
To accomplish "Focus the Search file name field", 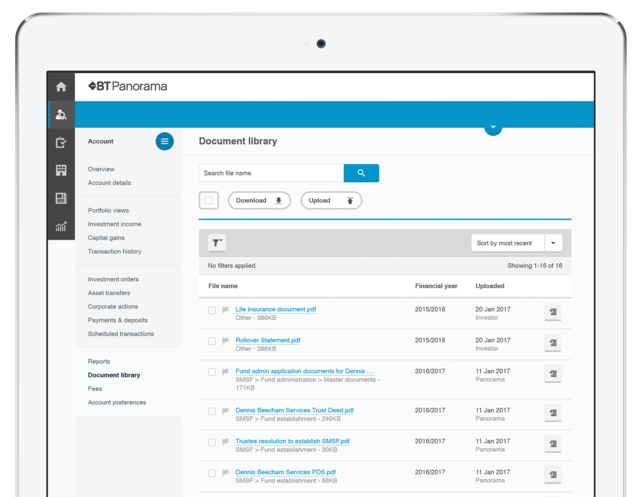I will click(x=271, y=173).
